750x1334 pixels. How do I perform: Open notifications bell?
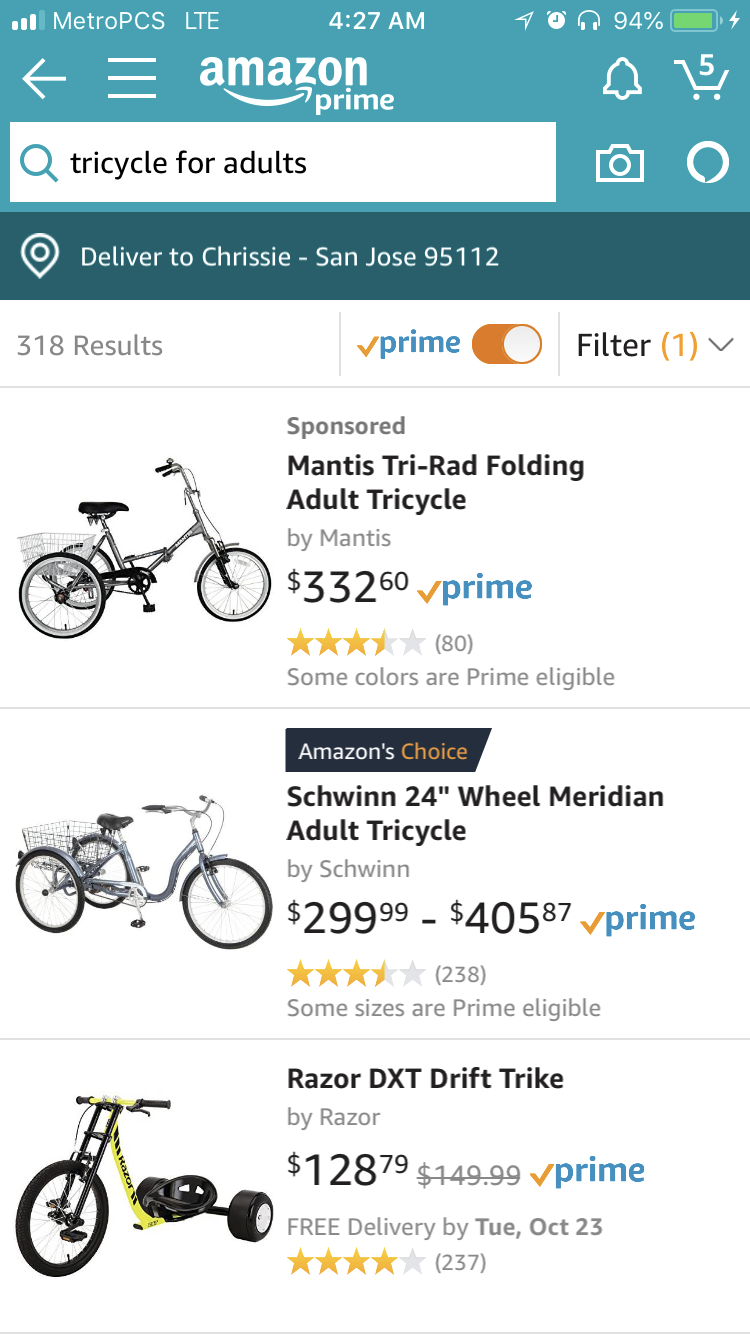[621, 78]
